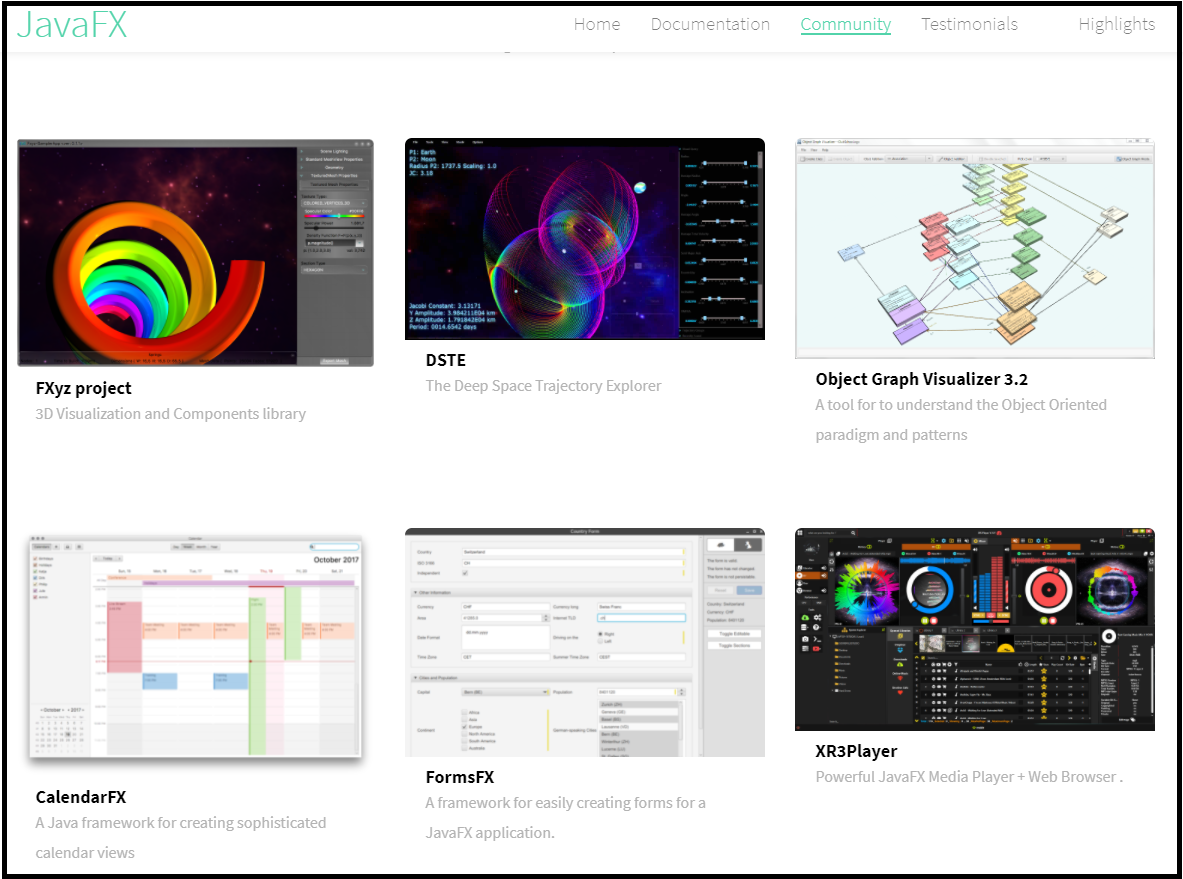The width and height of the screenshot is (1183, 879).
Task: Go to Testimonials section
Action: [969, 24]
